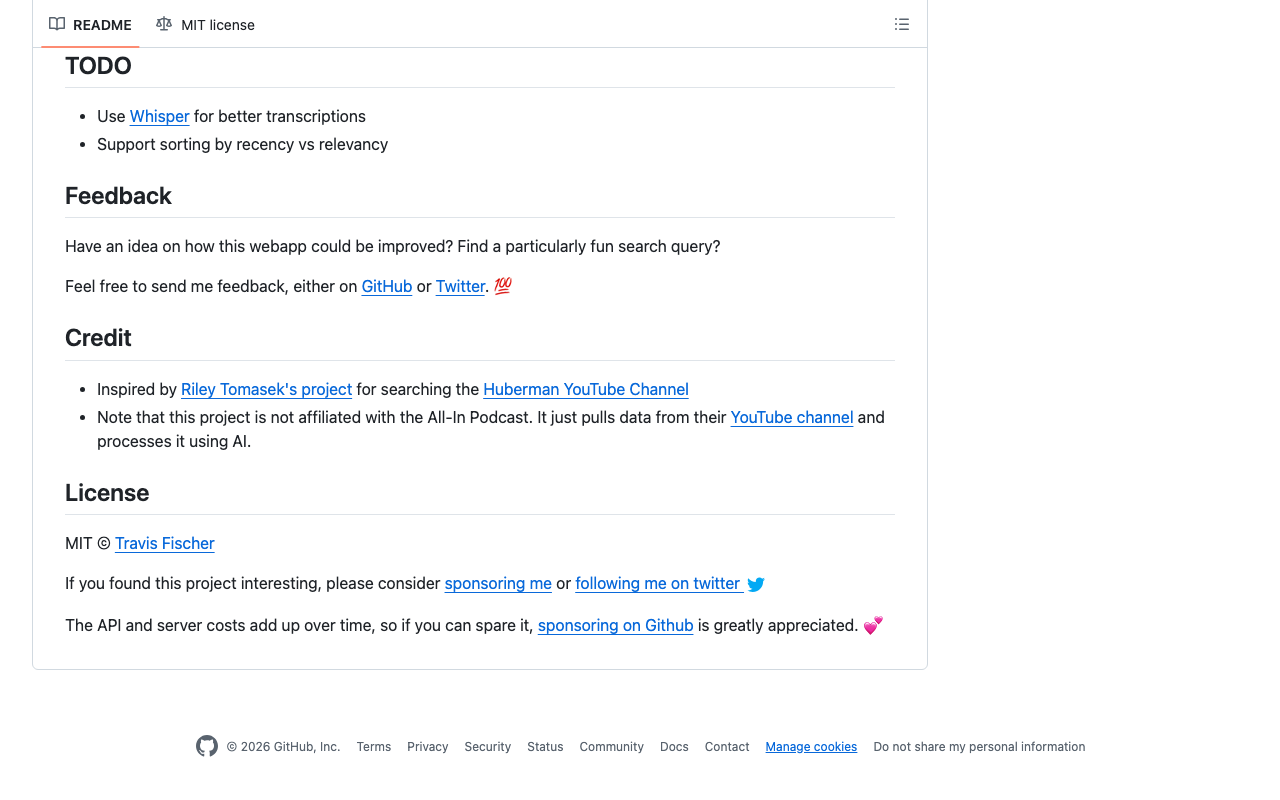
Task: Open Riley Tomasek's project link
Action: pos(266,389)
